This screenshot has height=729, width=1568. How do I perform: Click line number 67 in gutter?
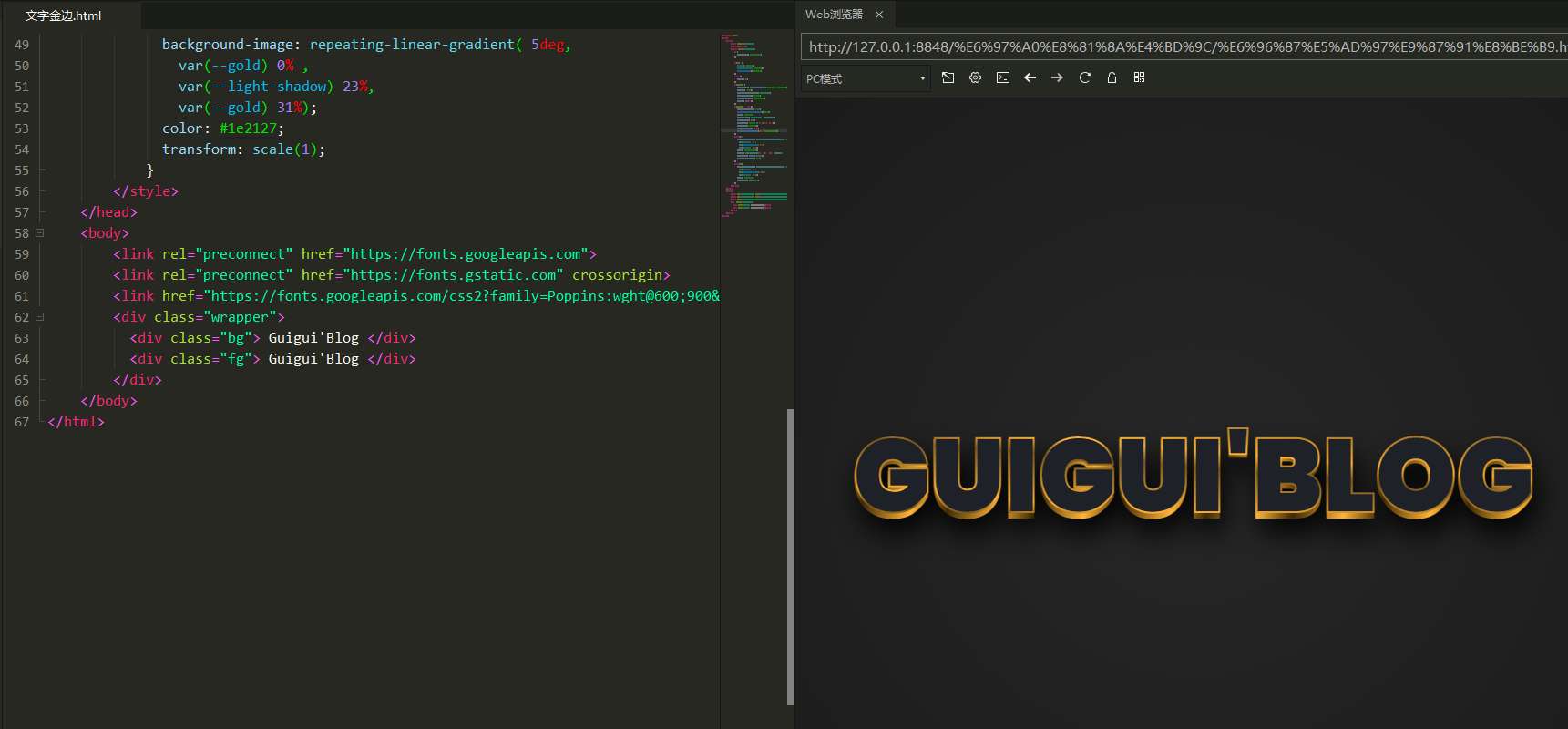pos(22,422)
